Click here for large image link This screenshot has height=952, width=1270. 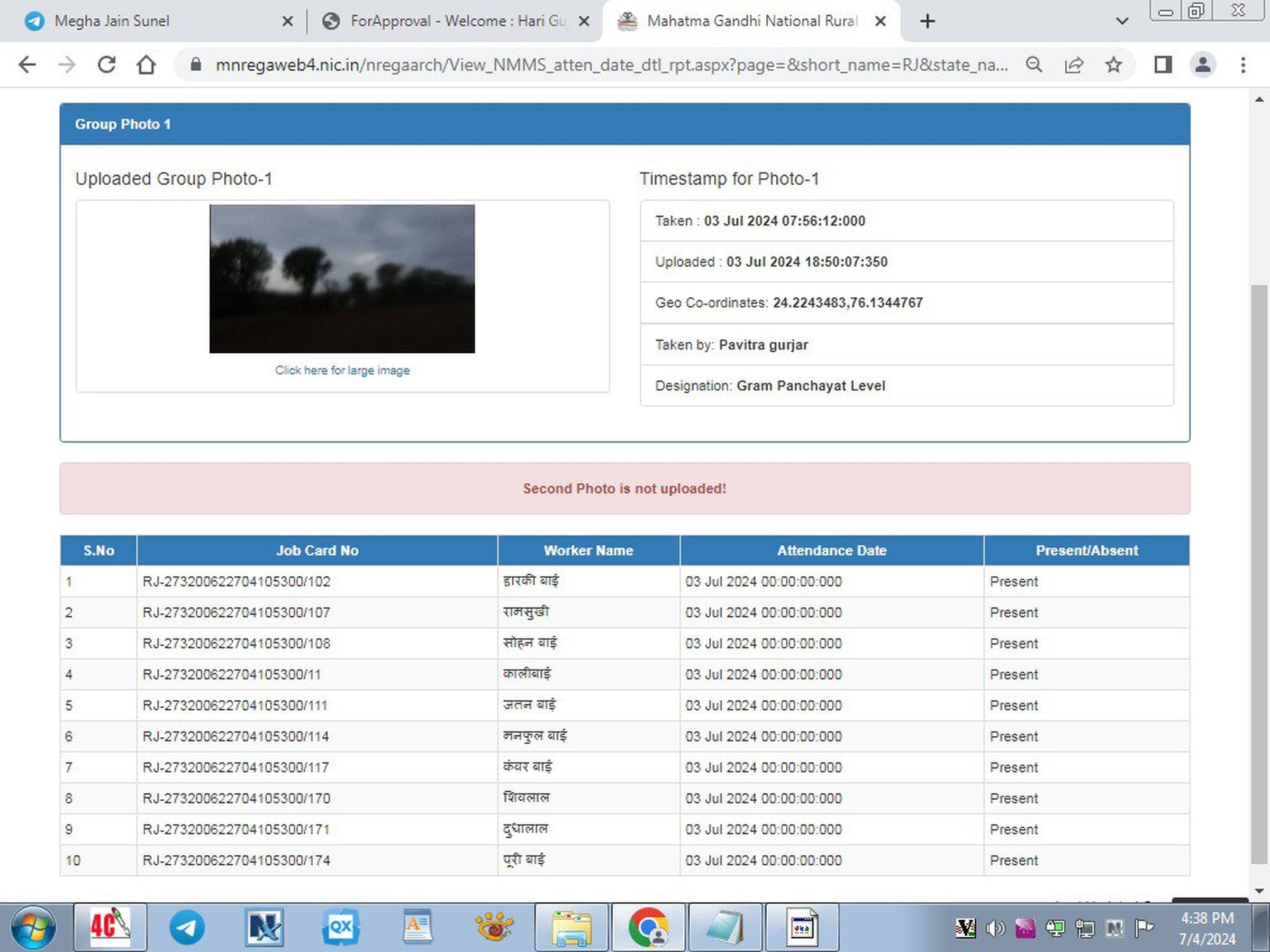pyautogui.click(x=342, y=370)
